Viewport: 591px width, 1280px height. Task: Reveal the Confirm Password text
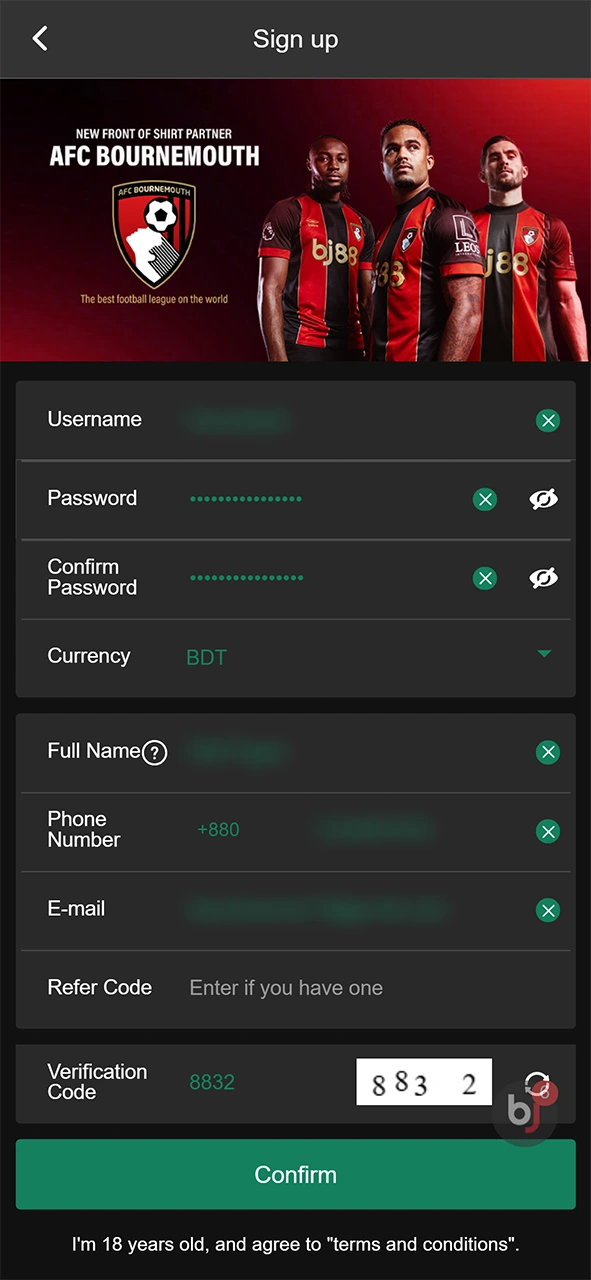pyautogui.click(x=543, y=578)
